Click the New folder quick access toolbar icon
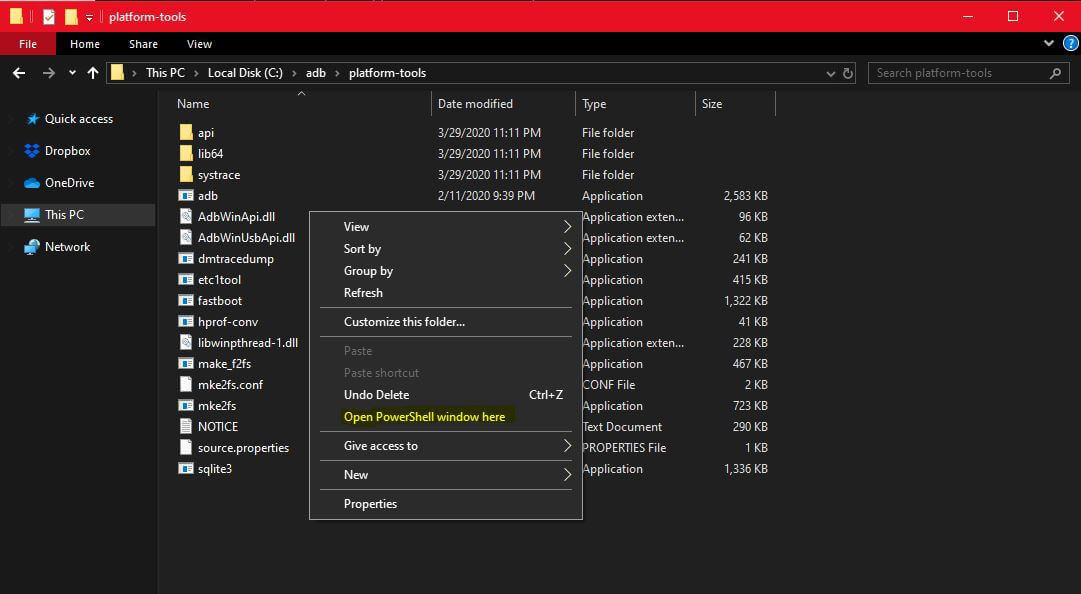This screenshot has width=1081, height=594. [71, 17]
